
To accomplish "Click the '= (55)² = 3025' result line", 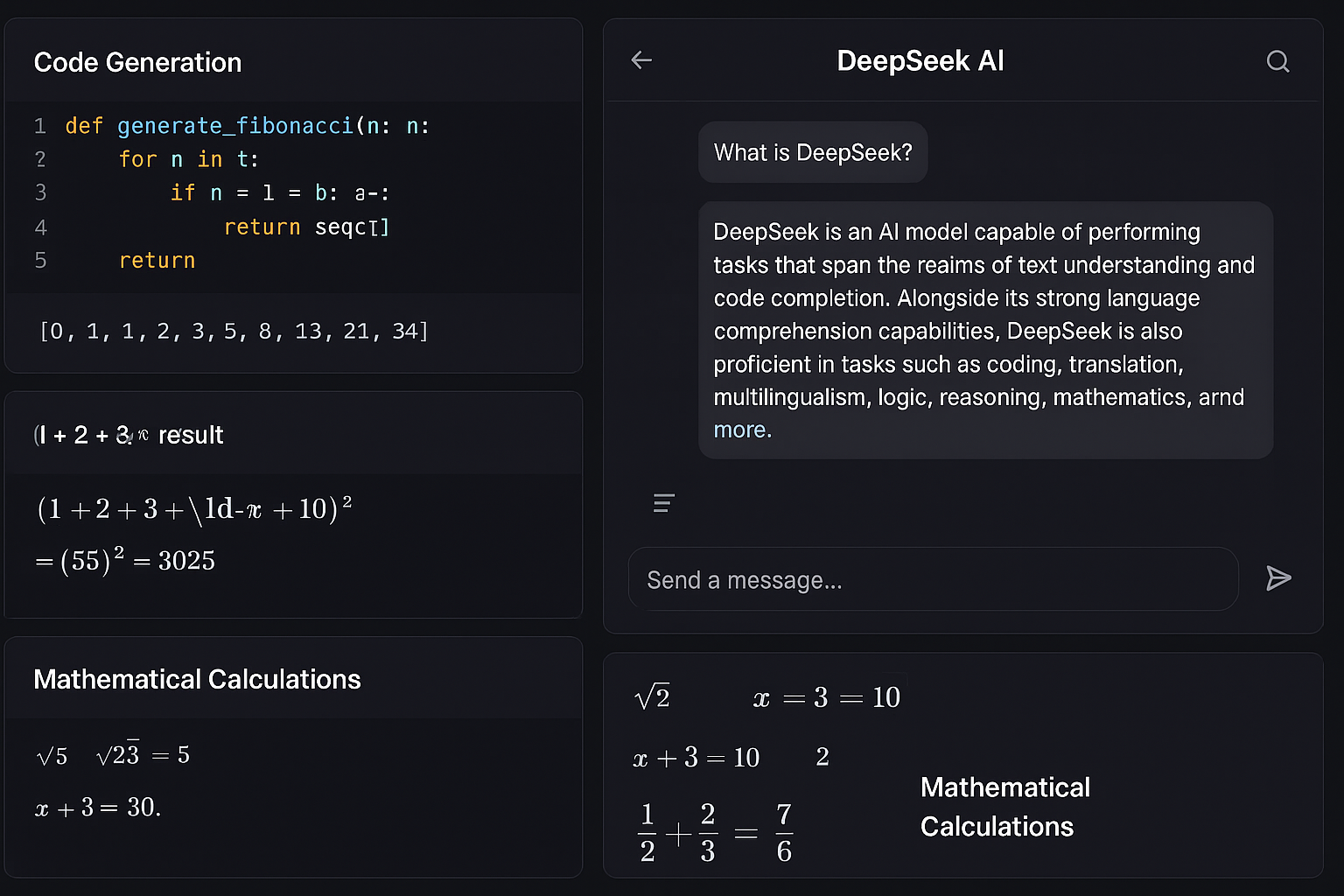I will pos(125,560).
